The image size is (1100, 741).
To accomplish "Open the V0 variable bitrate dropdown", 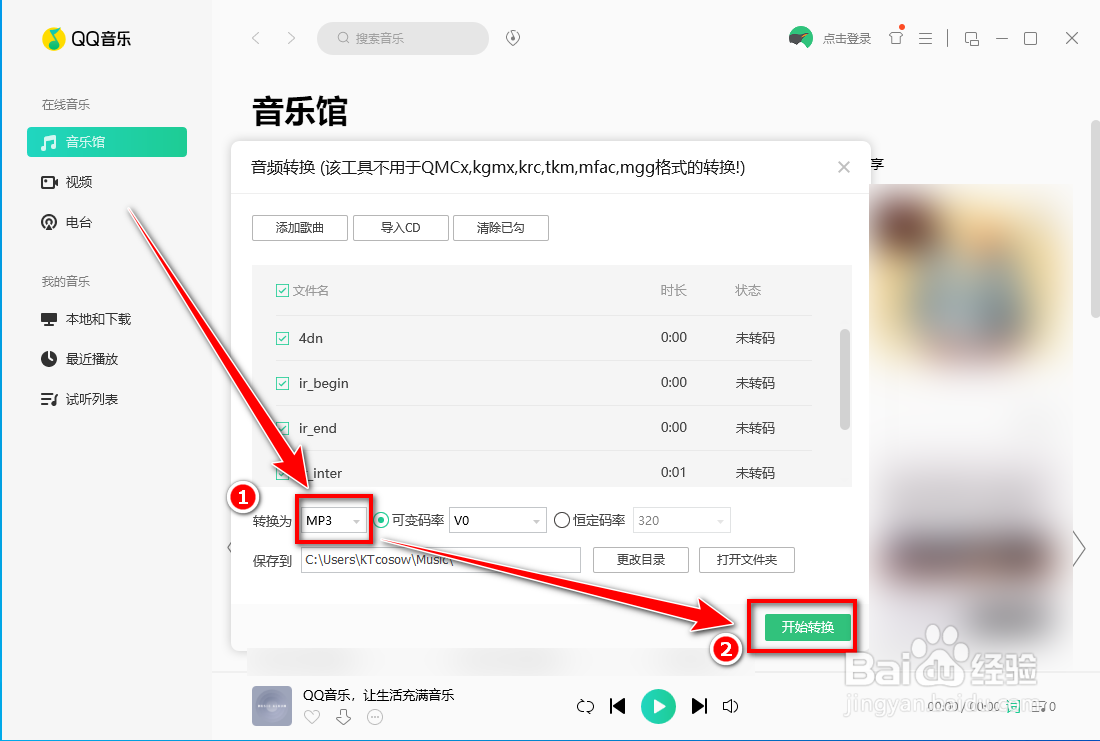I will pyautogui.click(x=498, y=521).
